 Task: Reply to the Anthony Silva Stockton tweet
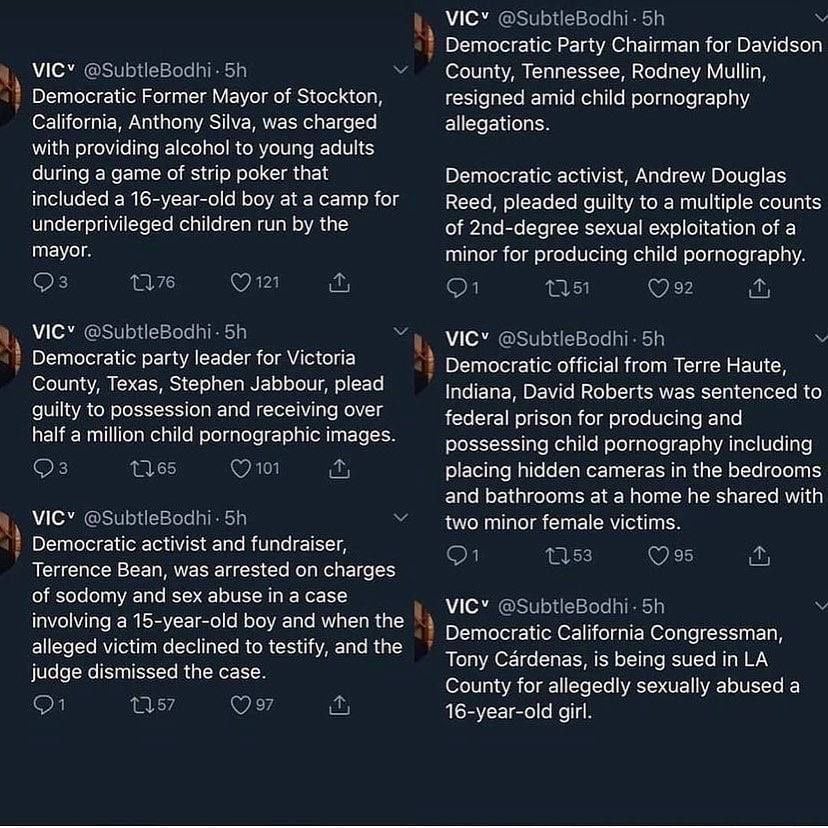click(43, 283)
